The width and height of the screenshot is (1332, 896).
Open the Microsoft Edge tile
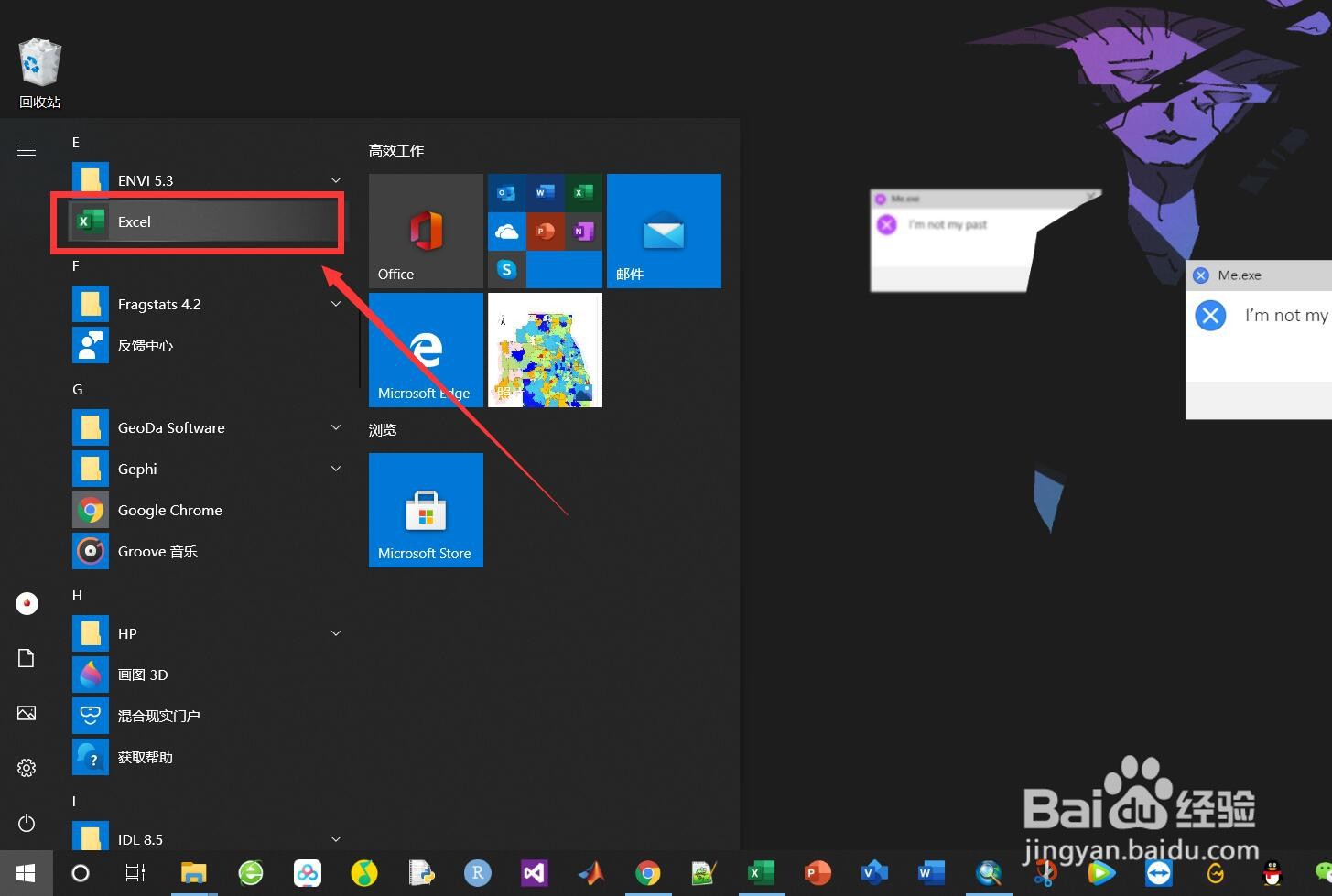click(426, 350)
